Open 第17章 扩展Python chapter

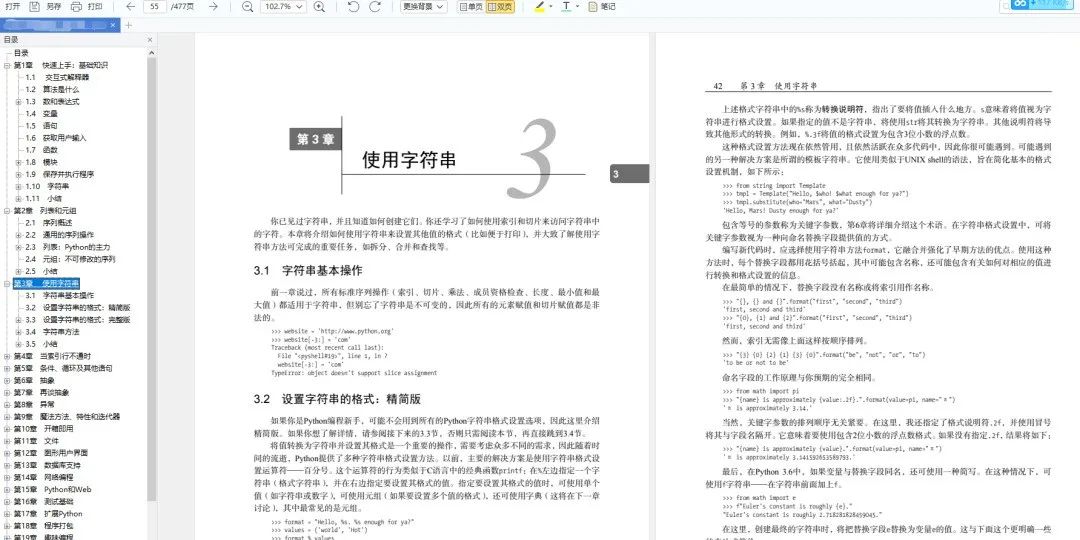[x=48, y=514]
